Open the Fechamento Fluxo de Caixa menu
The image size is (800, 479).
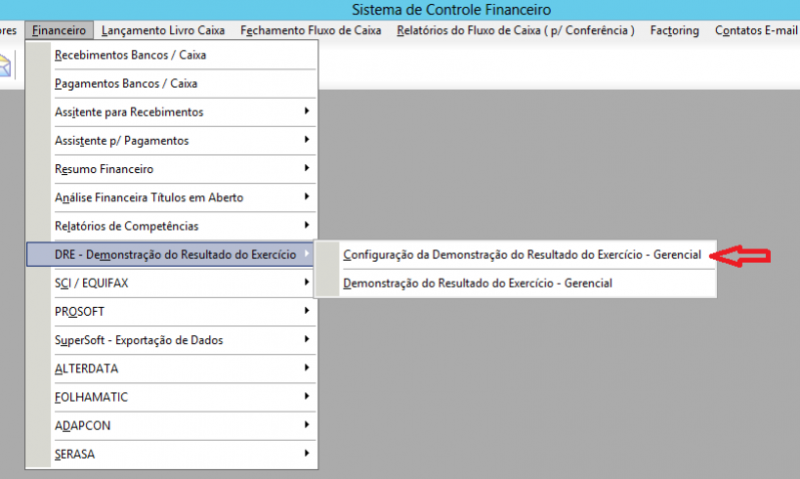click(310, 30)
